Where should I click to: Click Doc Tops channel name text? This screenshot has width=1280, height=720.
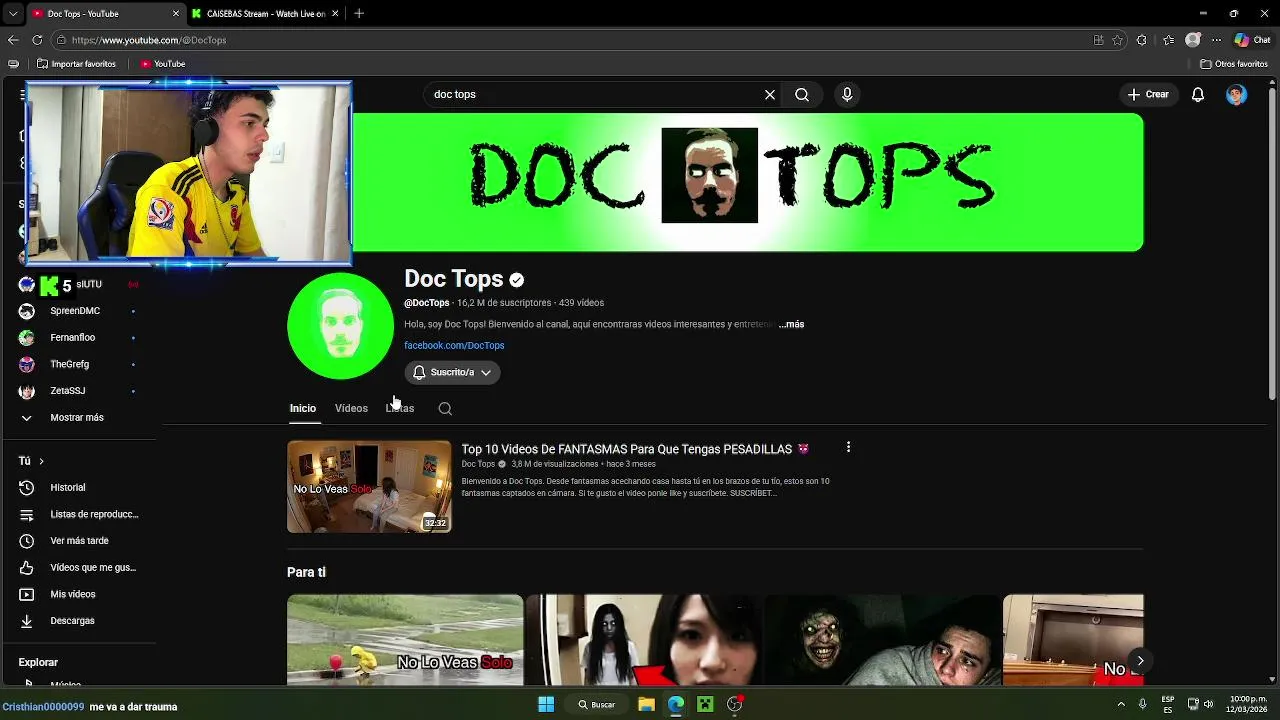point(453,279)
